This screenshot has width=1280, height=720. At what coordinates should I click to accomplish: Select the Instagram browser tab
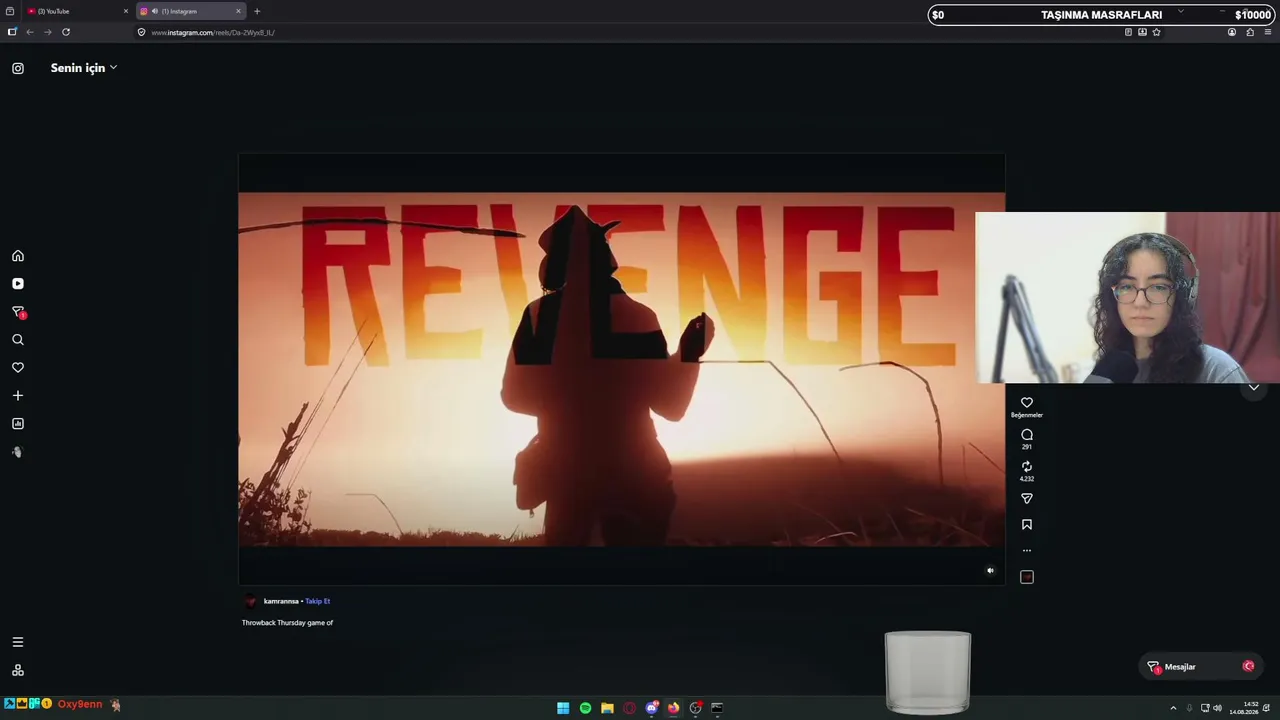pos(190,11)
